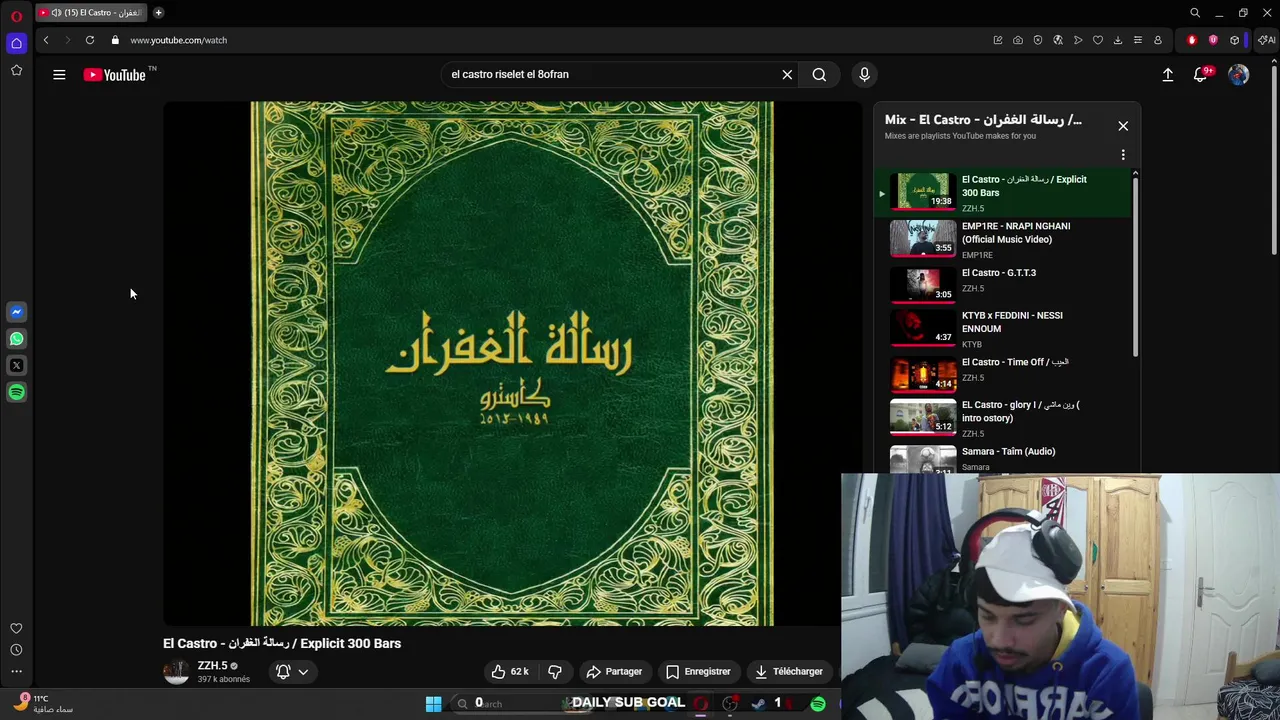This screenshot has width=1280, height=720.
Task: Open the sidebar history clock icon
Action: pyautogui.click(x=16, y=650)
